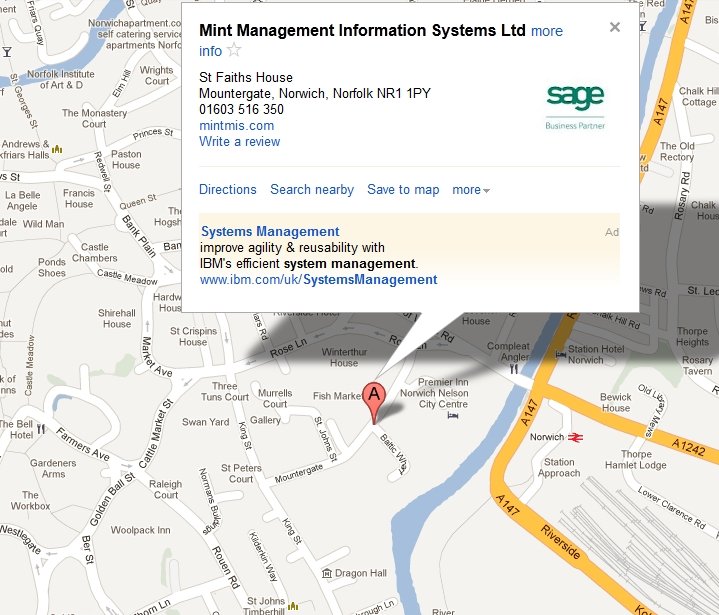Image resolution: width=719 pixels, height=615 pixels.
Task: Click the Golden Ball St label
Action: [112, 499]
